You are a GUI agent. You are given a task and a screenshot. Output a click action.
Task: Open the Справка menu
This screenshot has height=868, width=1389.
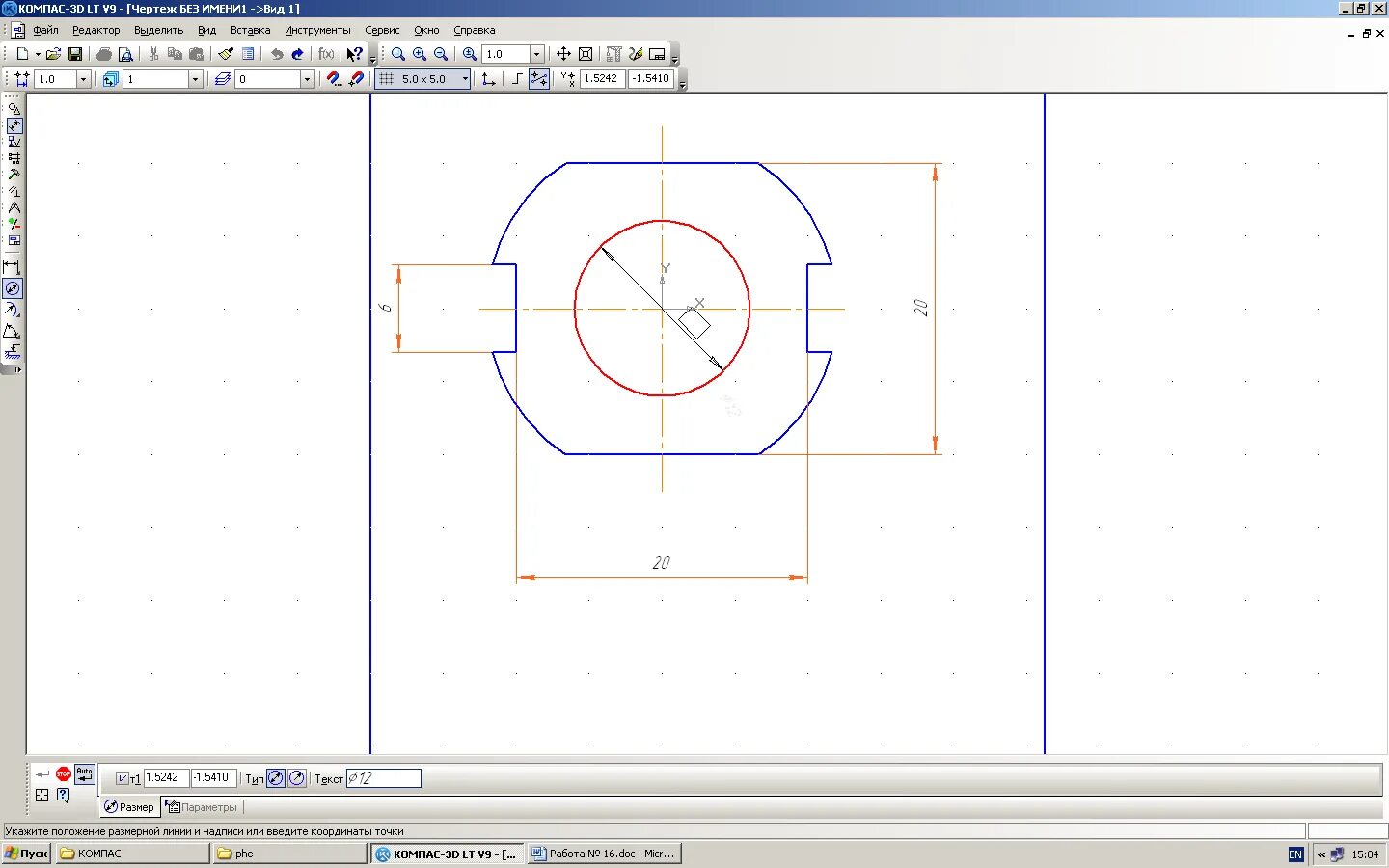point(475,30)
